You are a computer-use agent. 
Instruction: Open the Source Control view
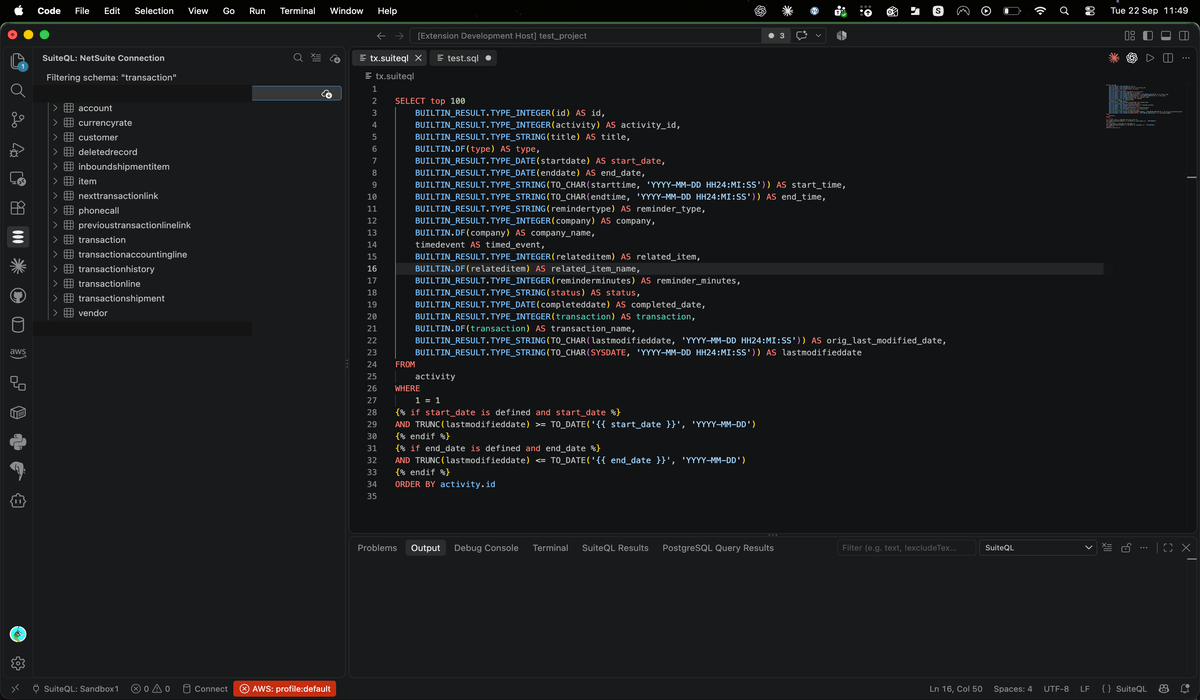coord(18,120)
